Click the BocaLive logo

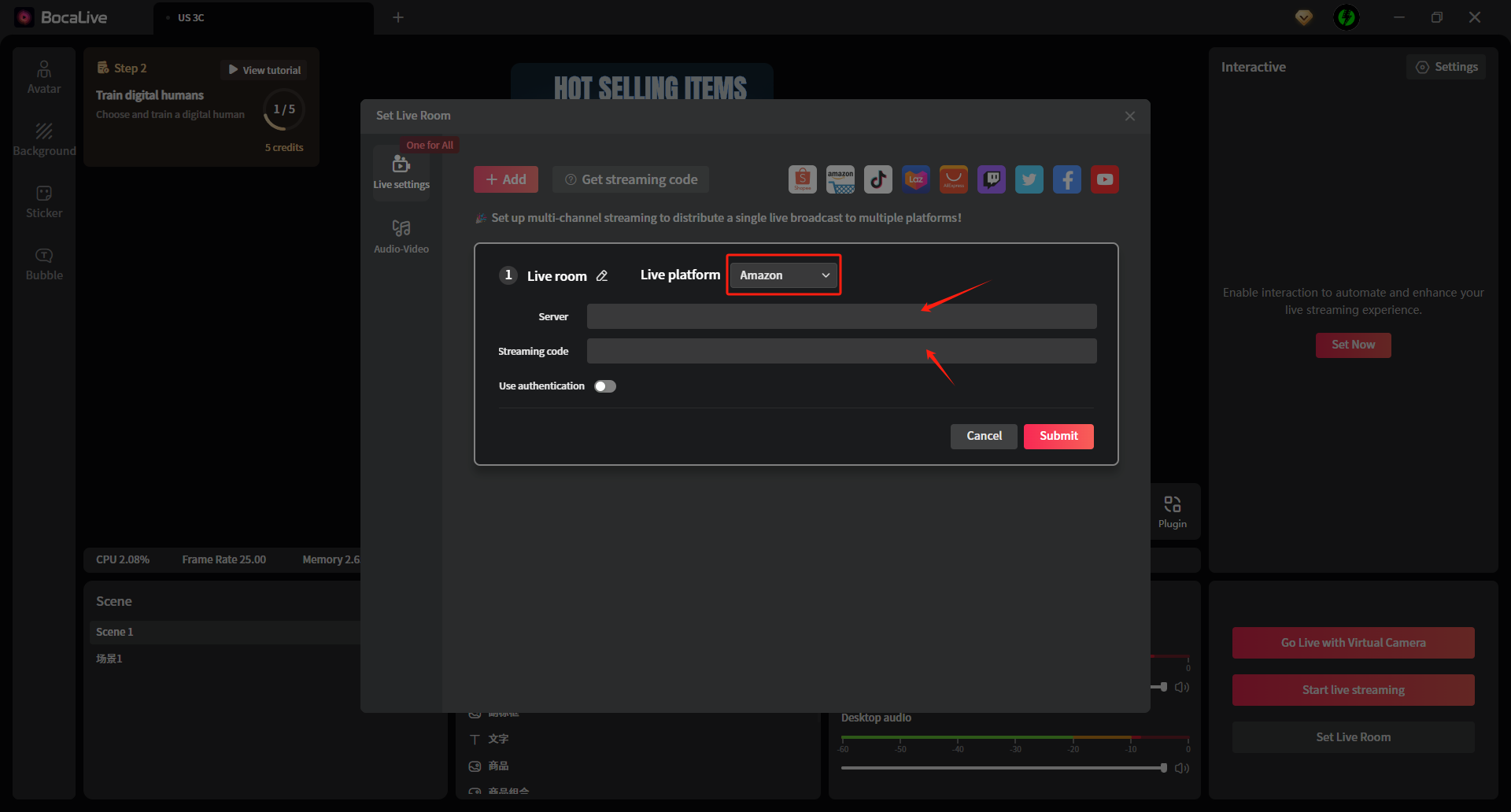point(61,17)
